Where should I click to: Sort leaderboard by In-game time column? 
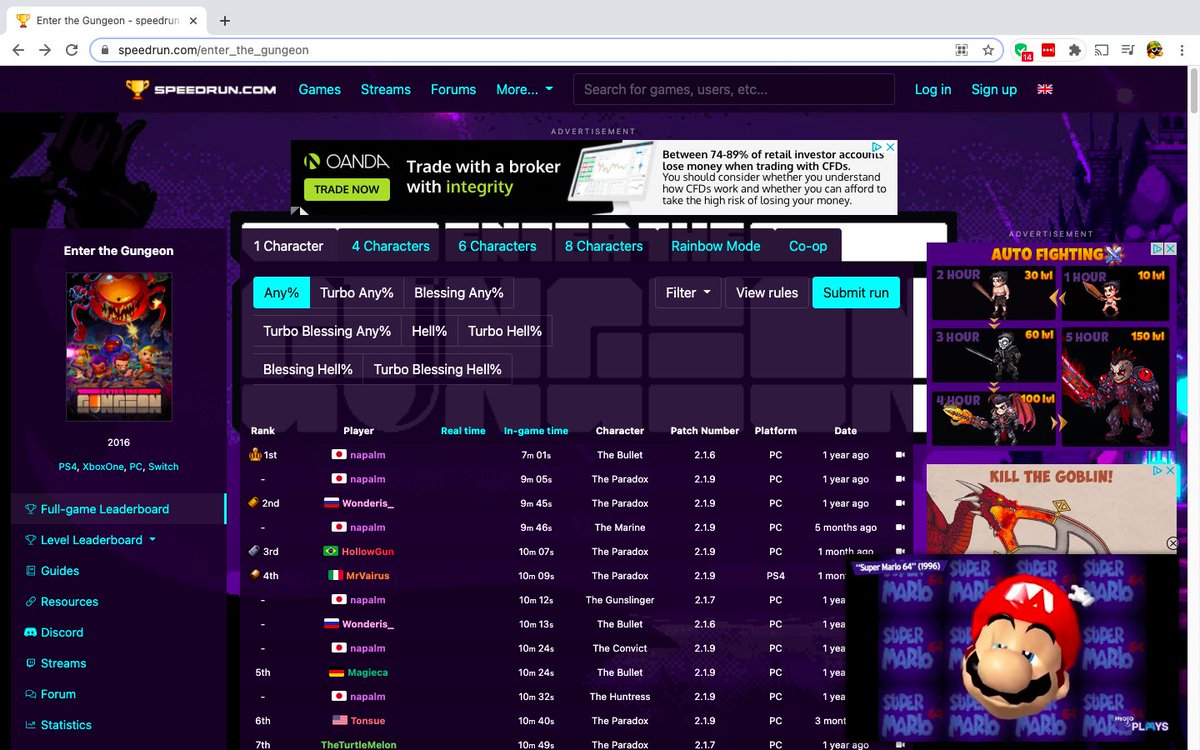click(536, 431)
